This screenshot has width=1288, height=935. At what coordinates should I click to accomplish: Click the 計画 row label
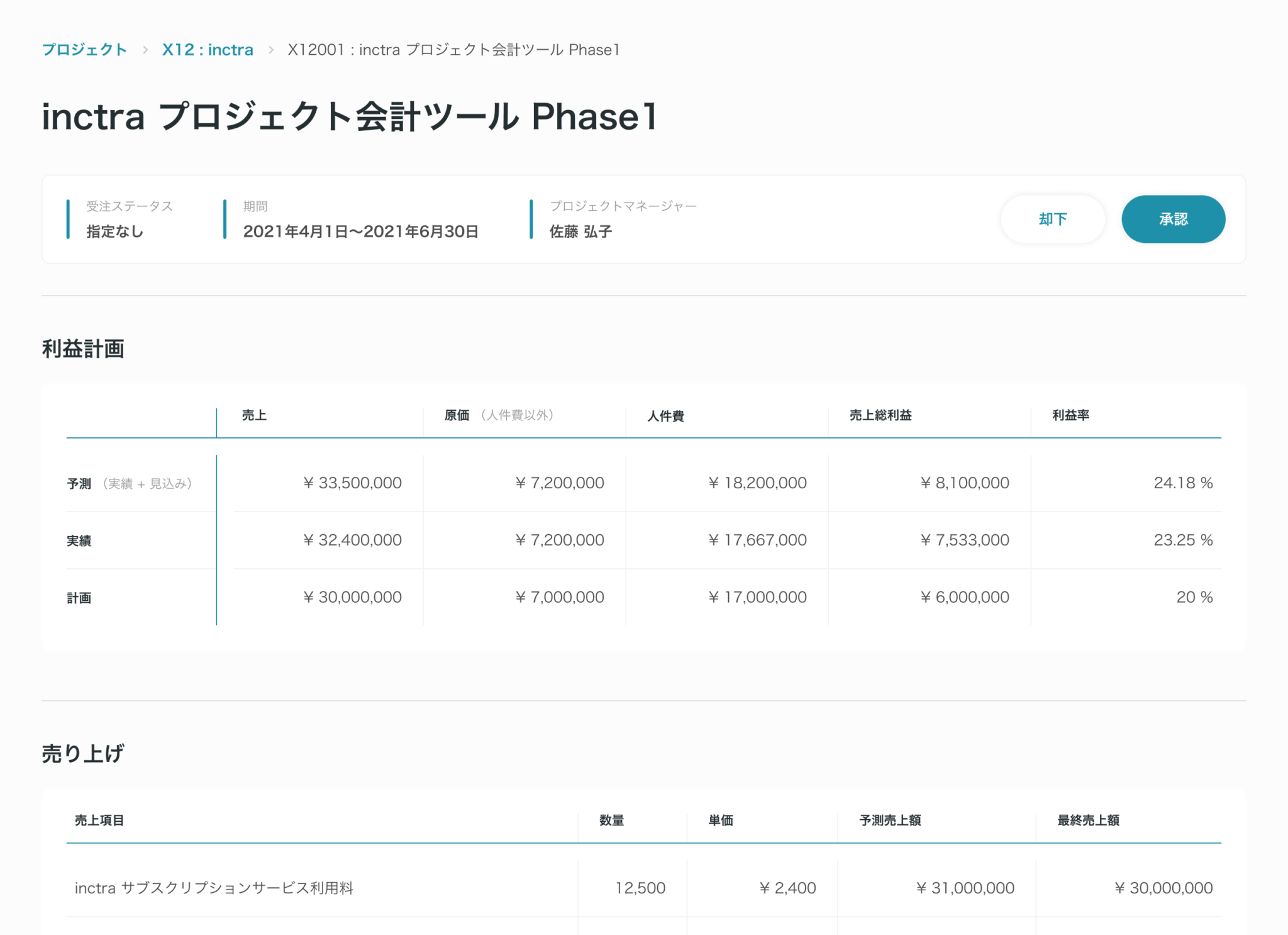tap(79, 598)
